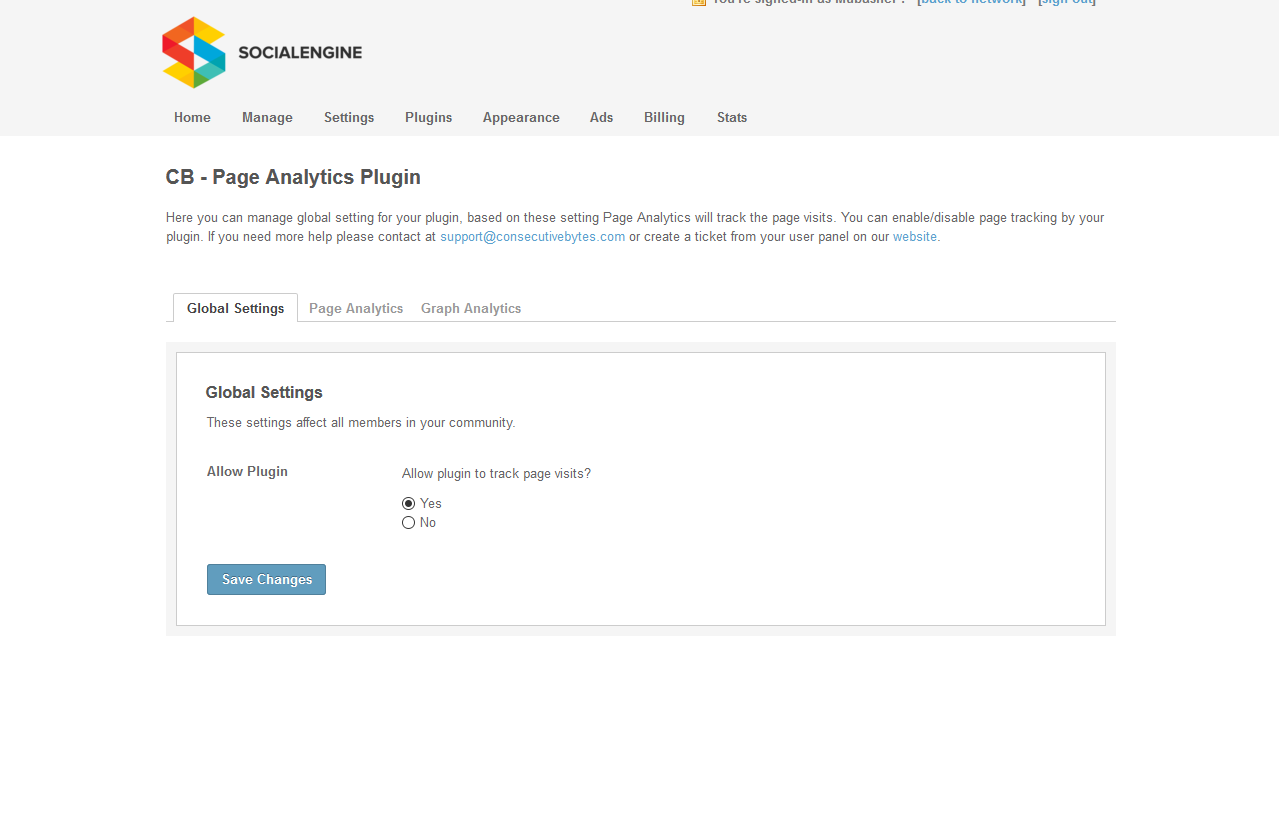This screenshot has height=832, width=1279.
Task: Open the Billing menu
Action: click(664, 118)
